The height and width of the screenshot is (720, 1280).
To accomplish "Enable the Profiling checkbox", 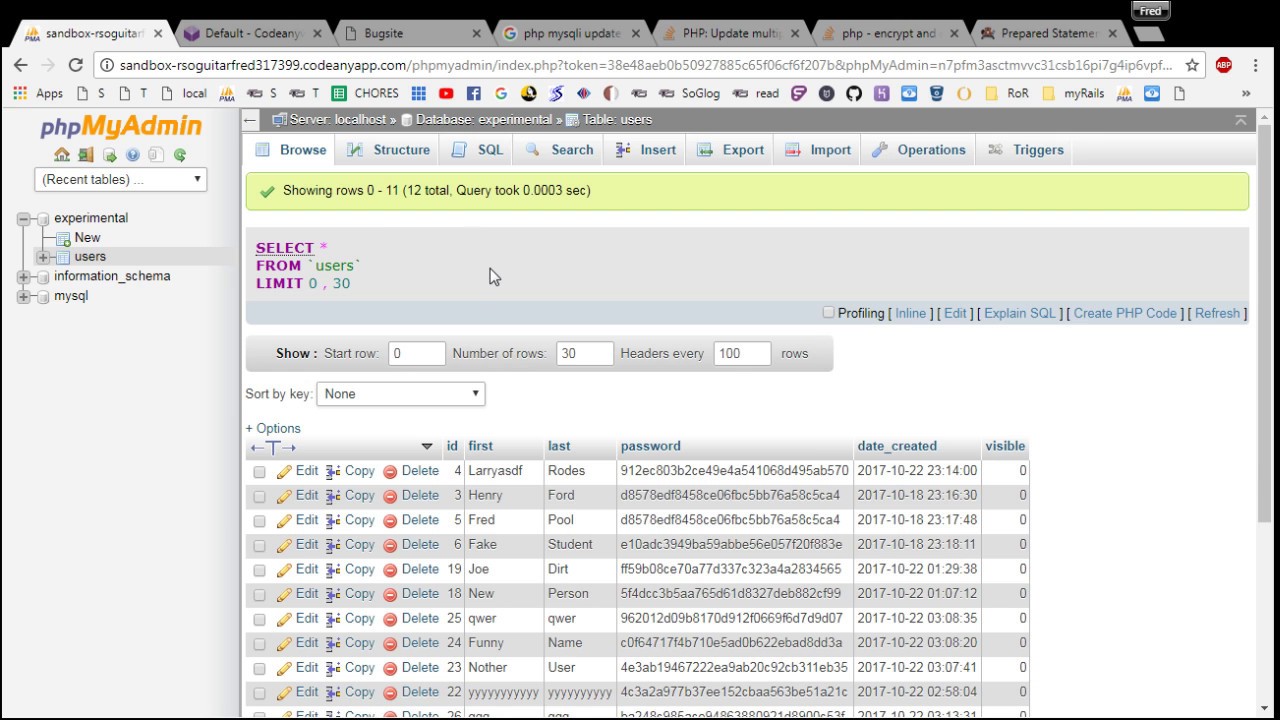I will tap(828, 312).
